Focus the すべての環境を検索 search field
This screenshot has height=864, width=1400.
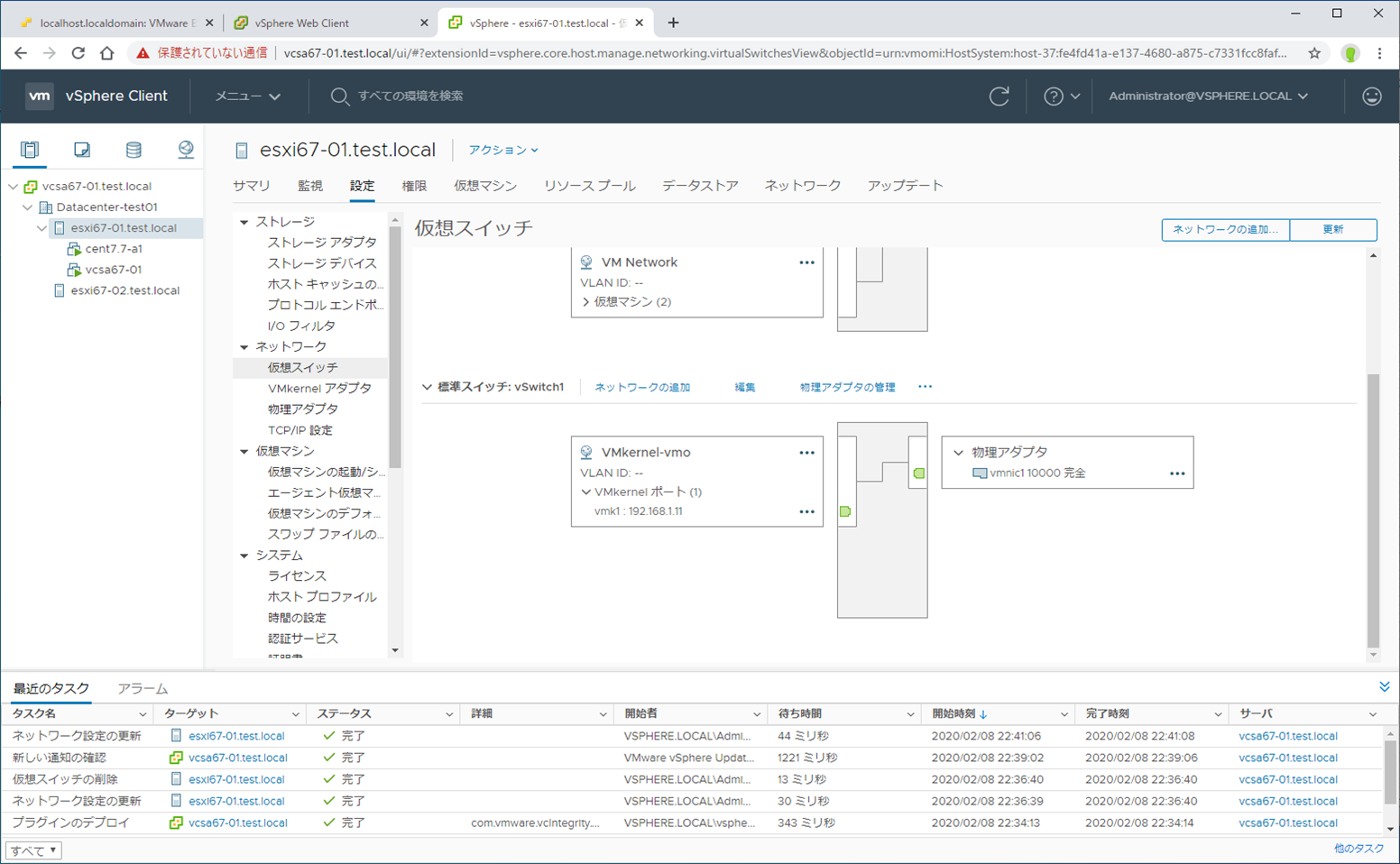click(x=410, y=96)
